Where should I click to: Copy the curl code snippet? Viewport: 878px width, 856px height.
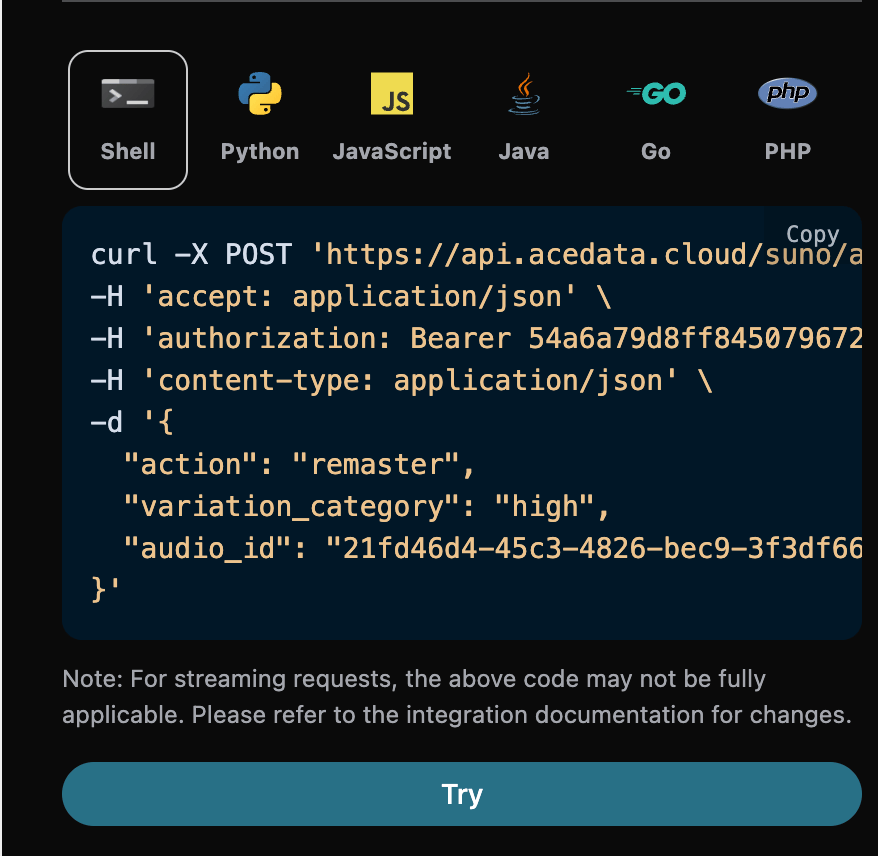[x=812, y=234]
